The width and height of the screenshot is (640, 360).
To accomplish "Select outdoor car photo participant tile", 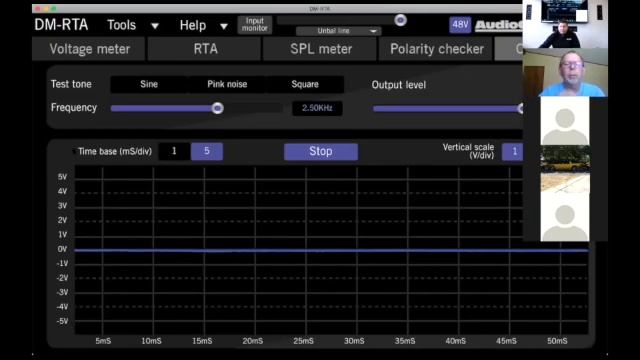I will 565,169.
